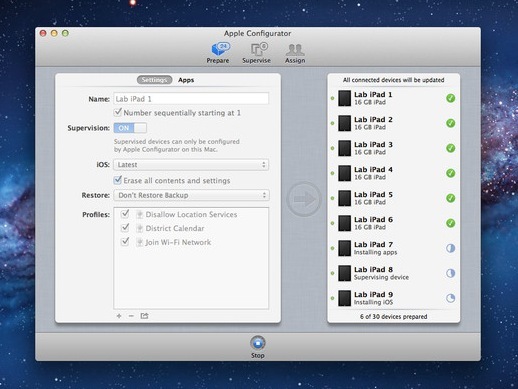Click the Lab iPad 5 name label
The height and width of the screenshot is (389, 518).
373,194
